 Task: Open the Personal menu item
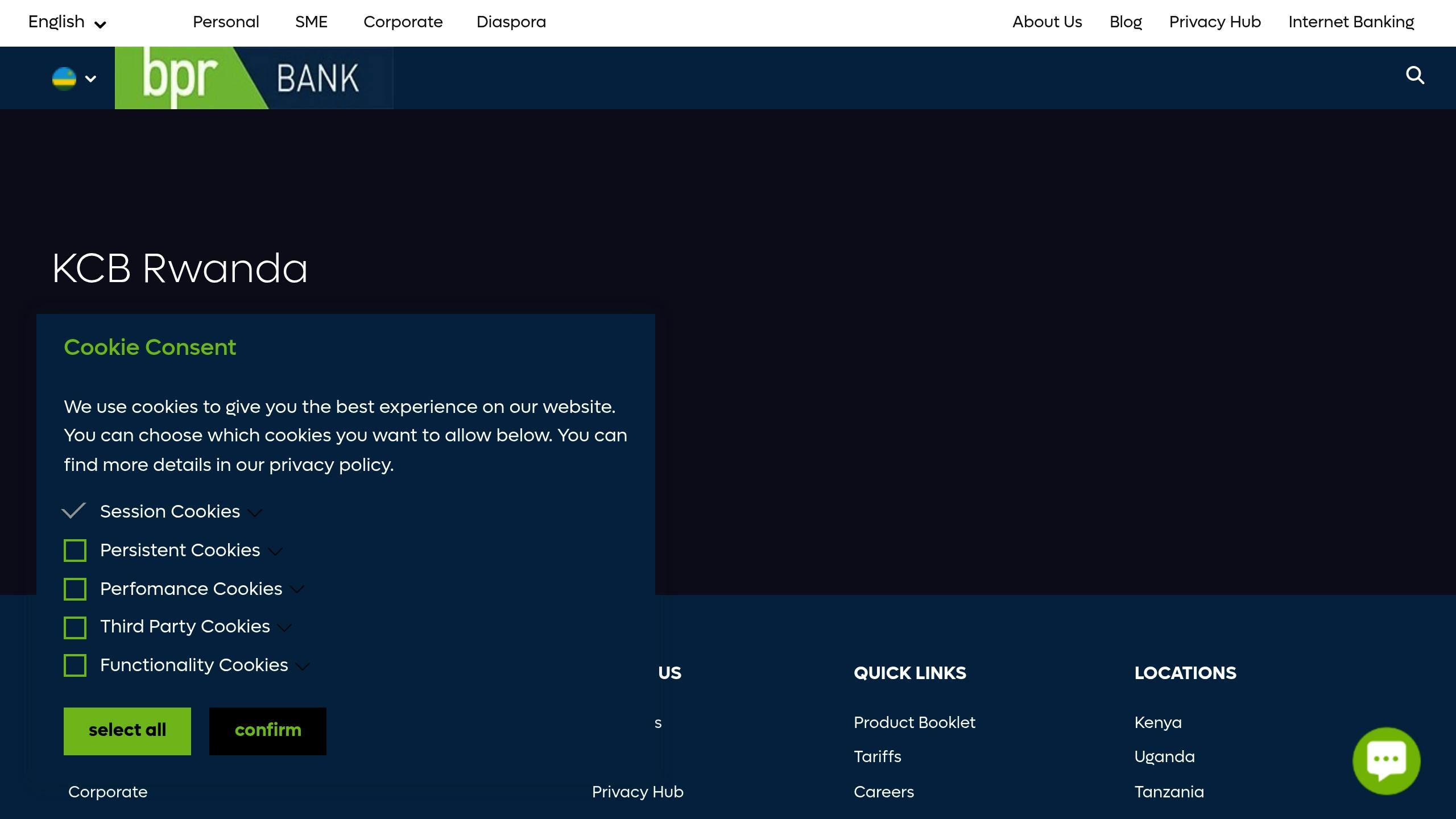click(x=226, y=22)
